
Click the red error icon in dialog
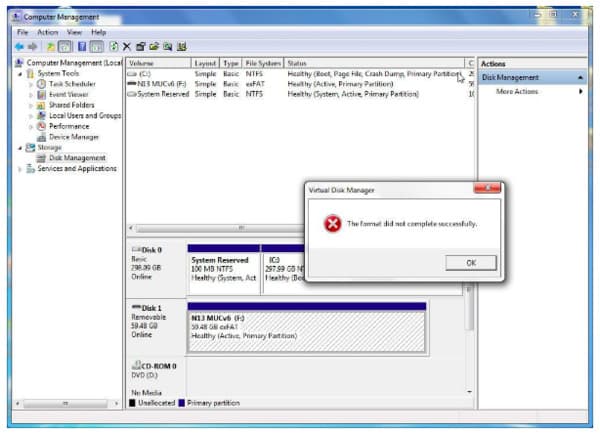333,224
